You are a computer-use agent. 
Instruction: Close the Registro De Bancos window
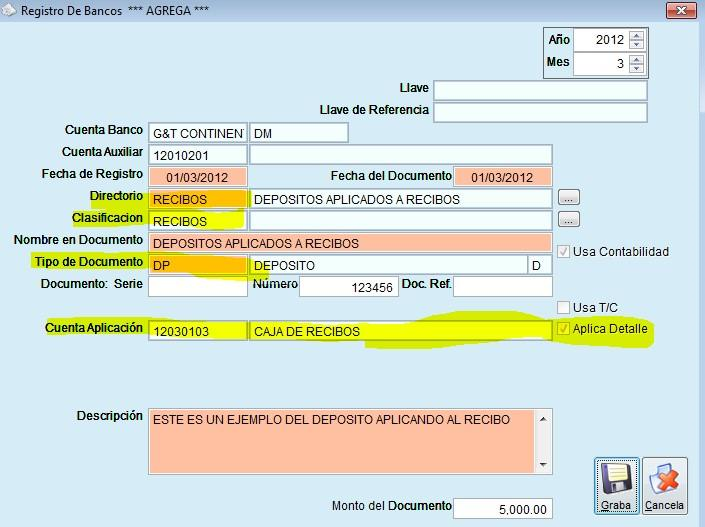coord(681,11)
